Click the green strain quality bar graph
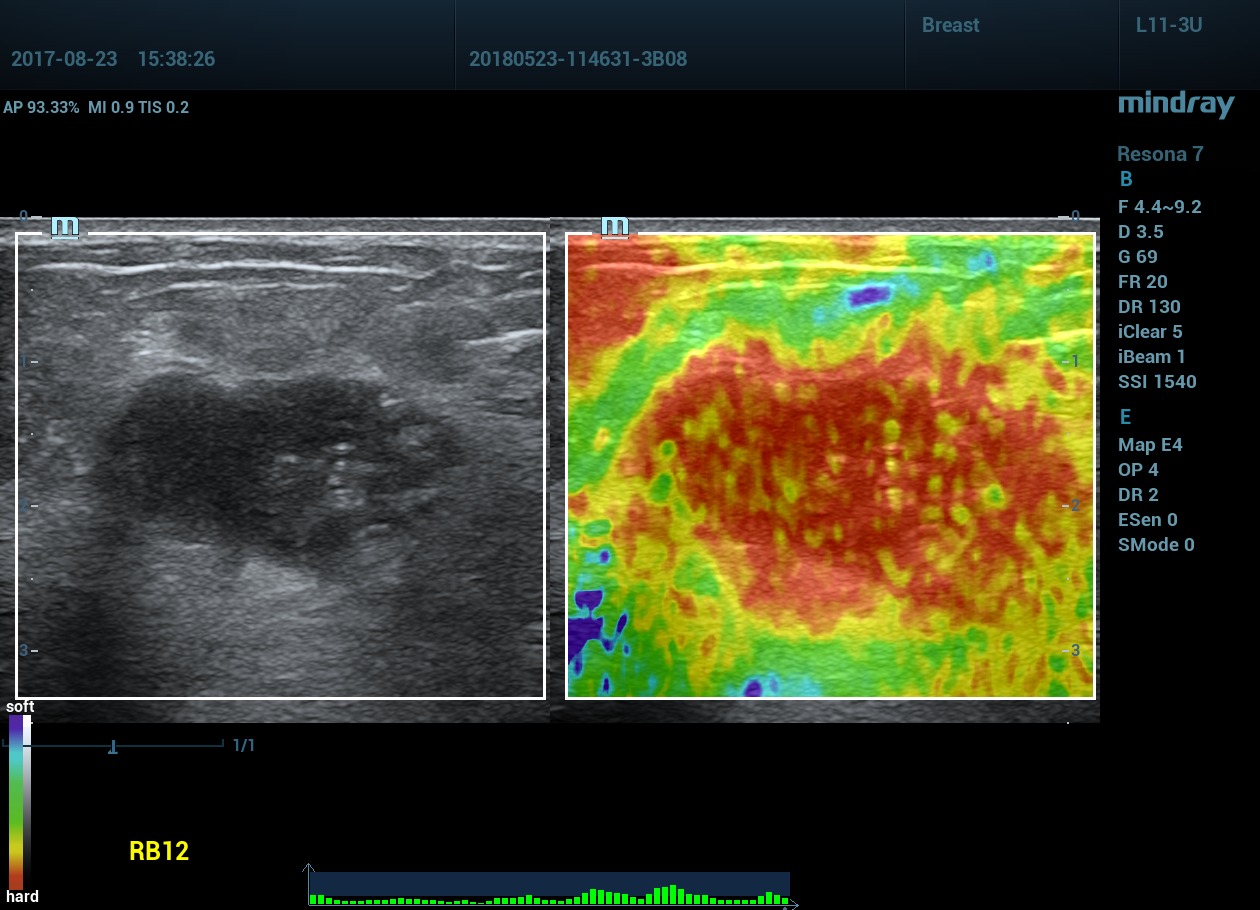The width and height of the screenshot is (1260, 910). (548, 895)
